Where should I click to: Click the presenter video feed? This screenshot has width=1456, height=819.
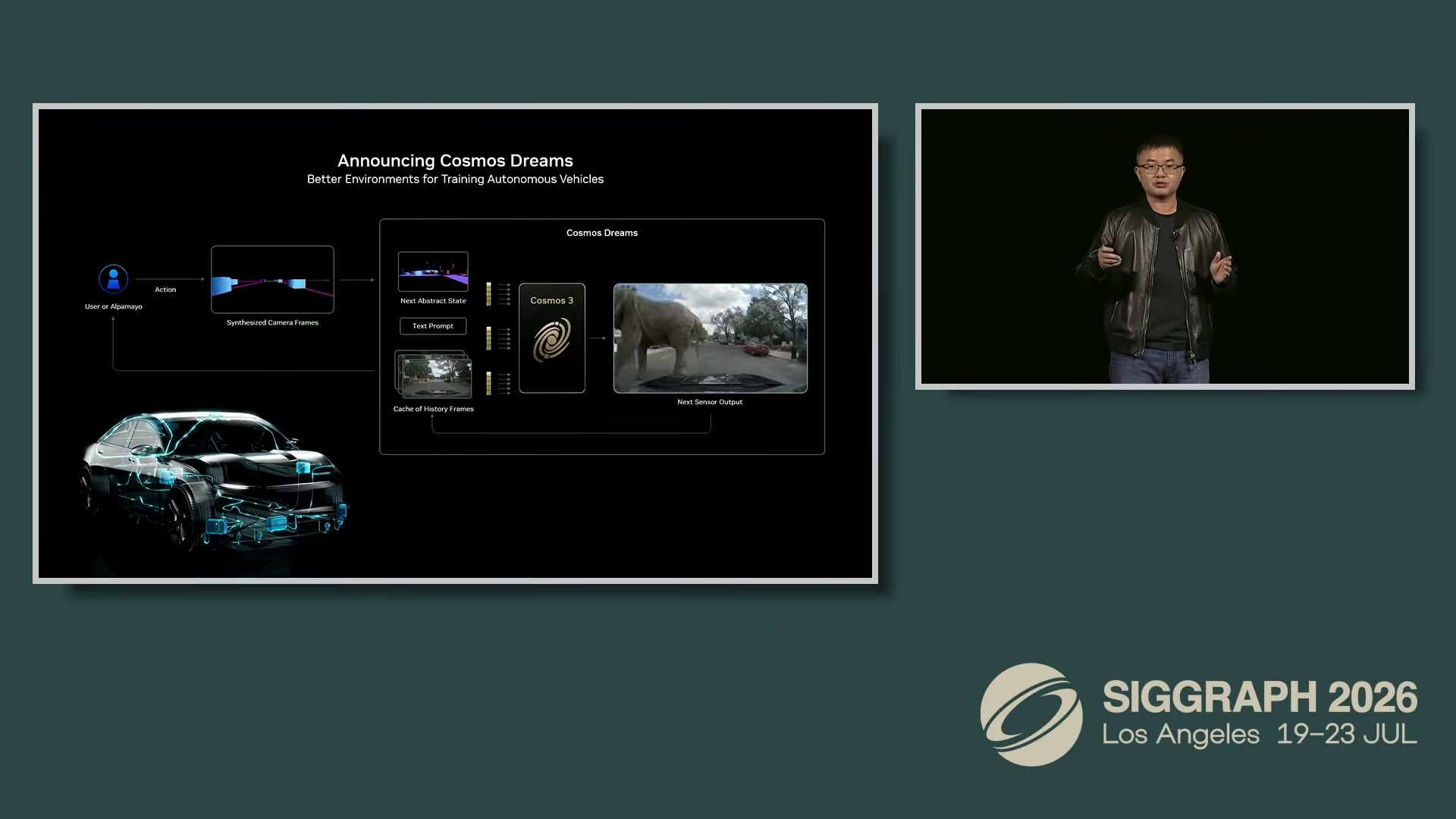tap(1165, 246)
